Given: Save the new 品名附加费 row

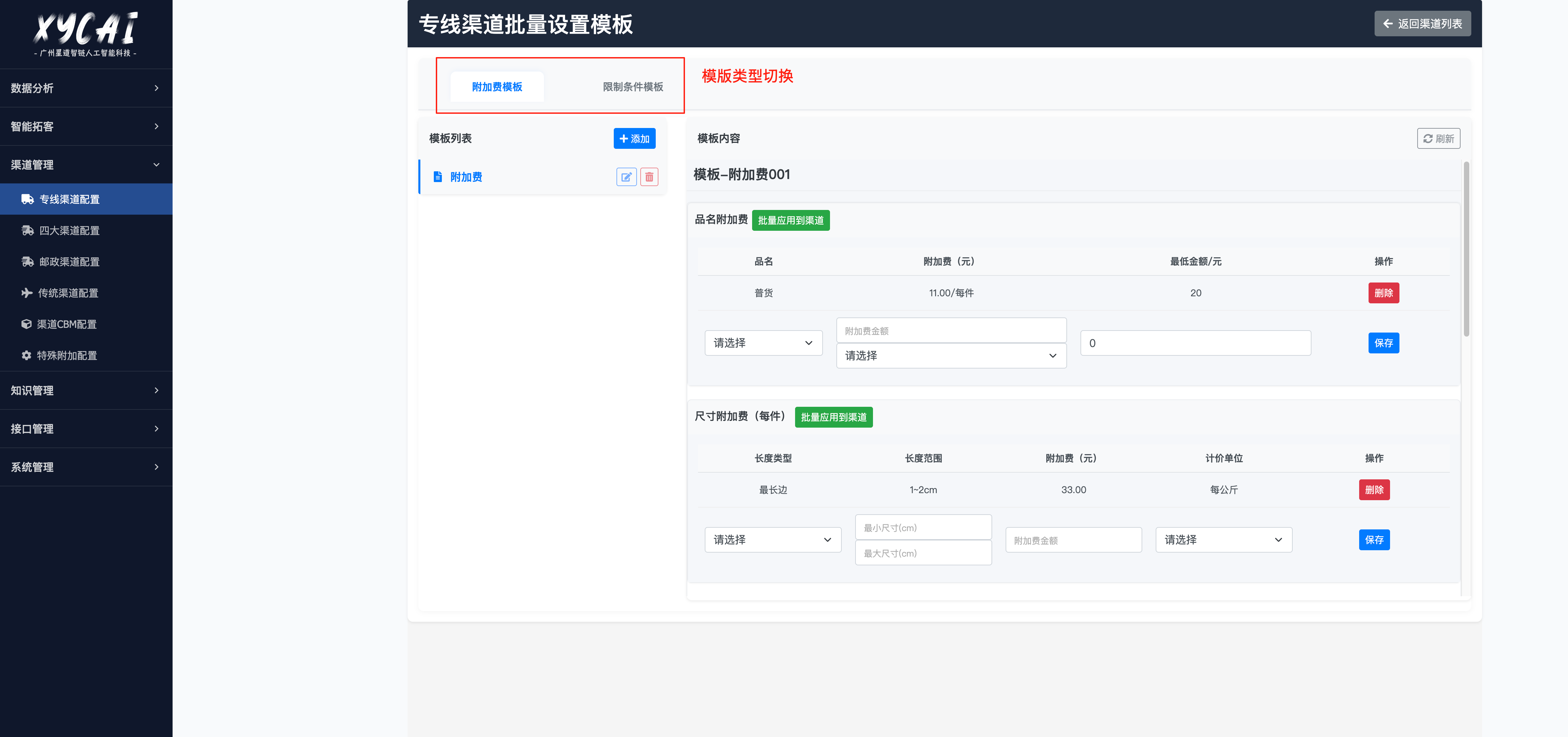Looking at the screenshot, I should (x=1384, y=343).
